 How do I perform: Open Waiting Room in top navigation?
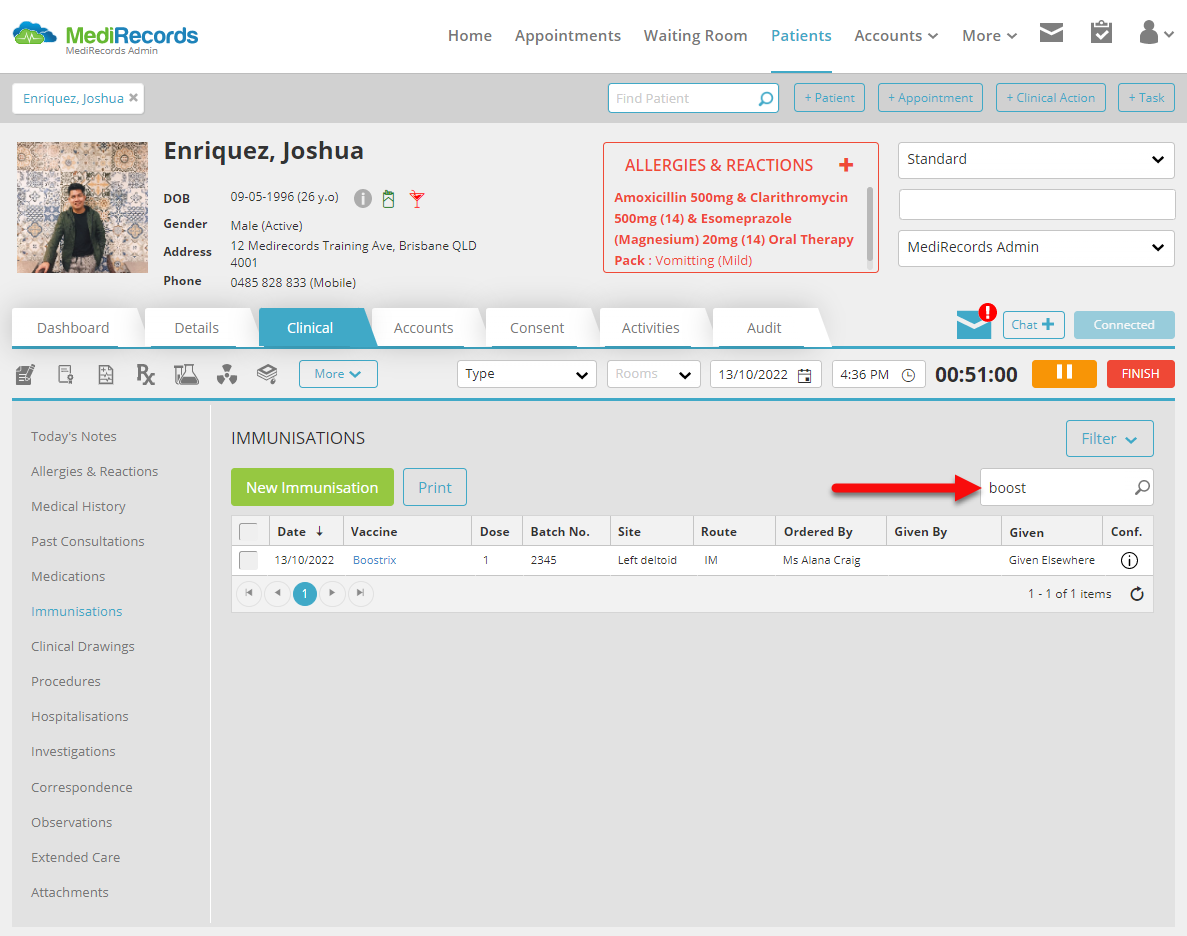point(695,36)
